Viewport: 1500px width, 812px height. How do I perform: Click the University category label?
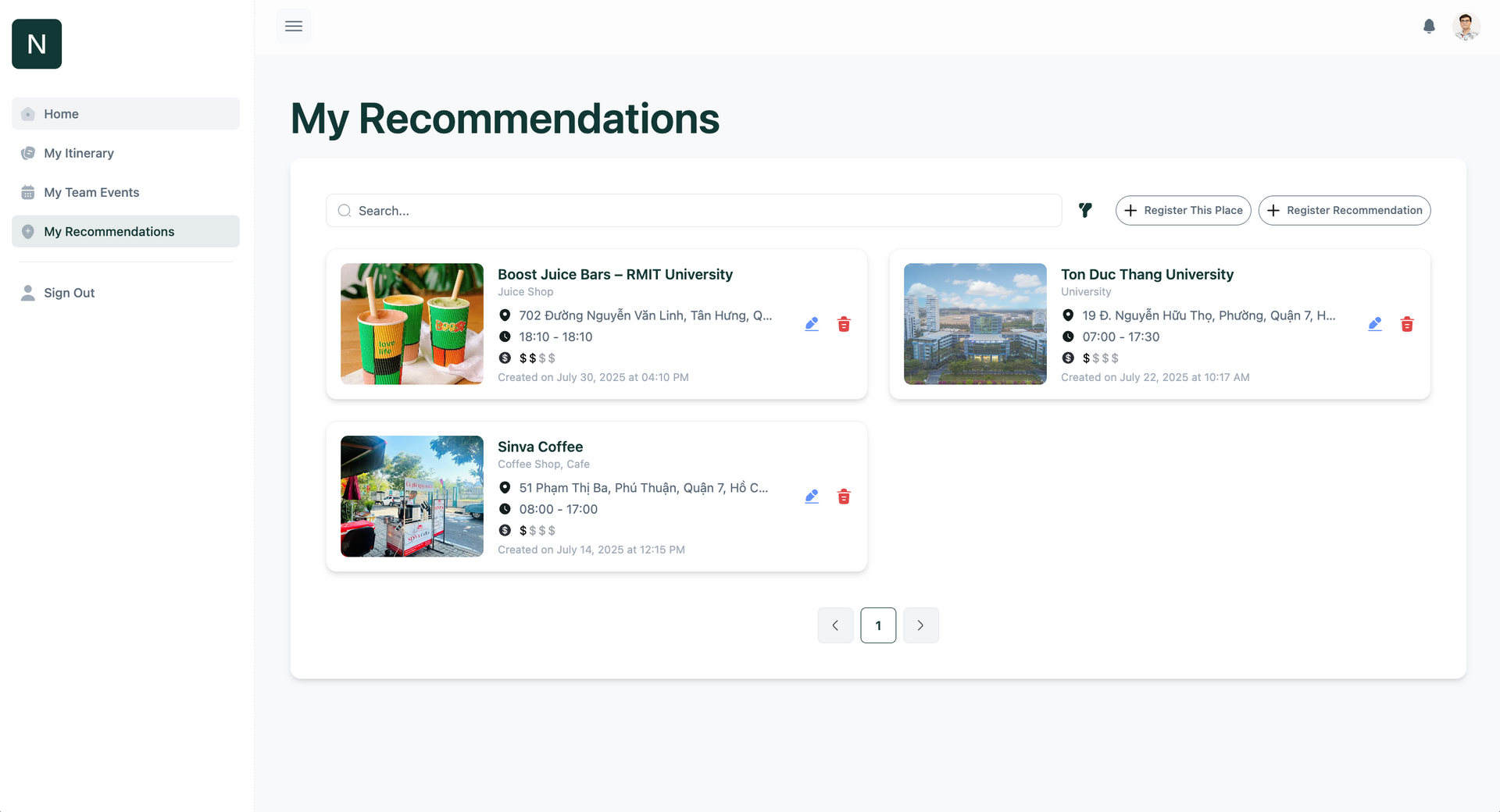pyautogui.click(x=1086, y=292)
